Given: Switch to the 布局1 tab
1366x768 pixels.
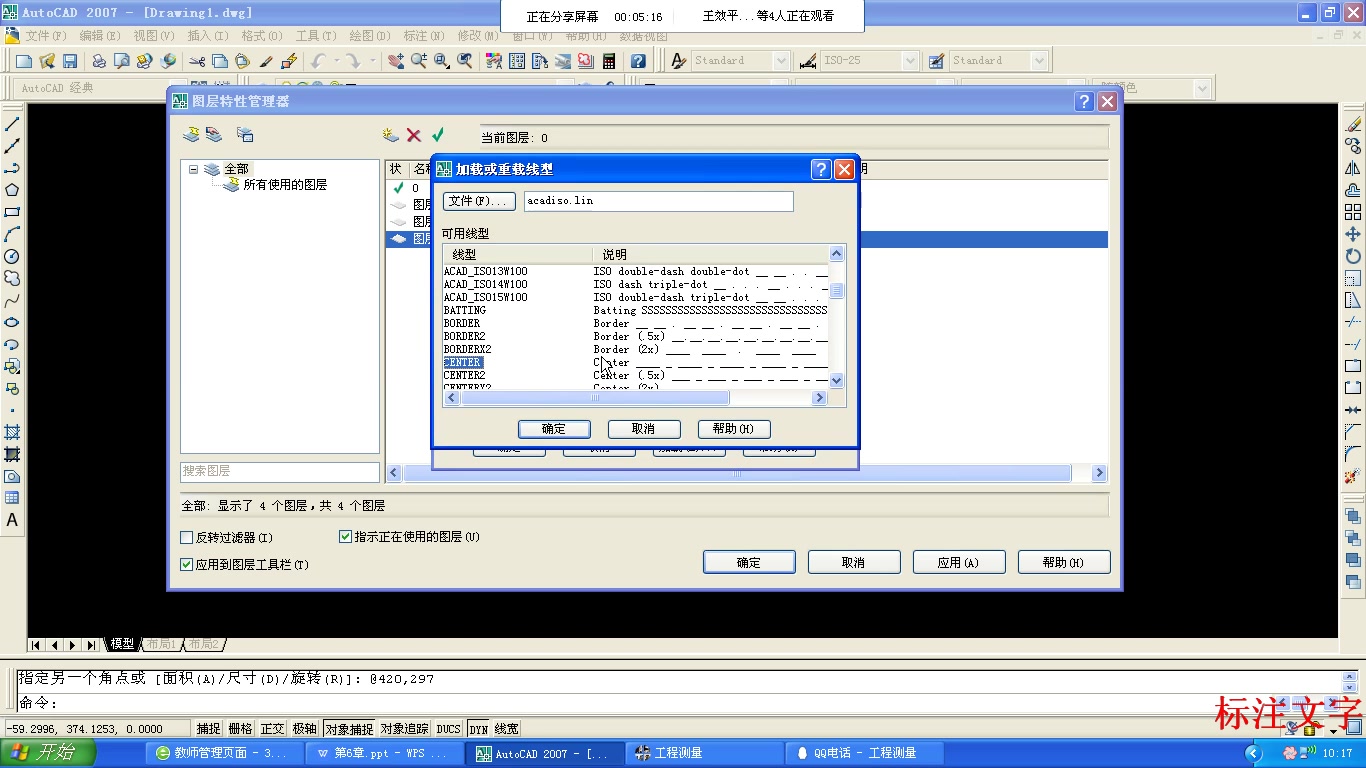Looking at the screenshot, I should point(160,644).
